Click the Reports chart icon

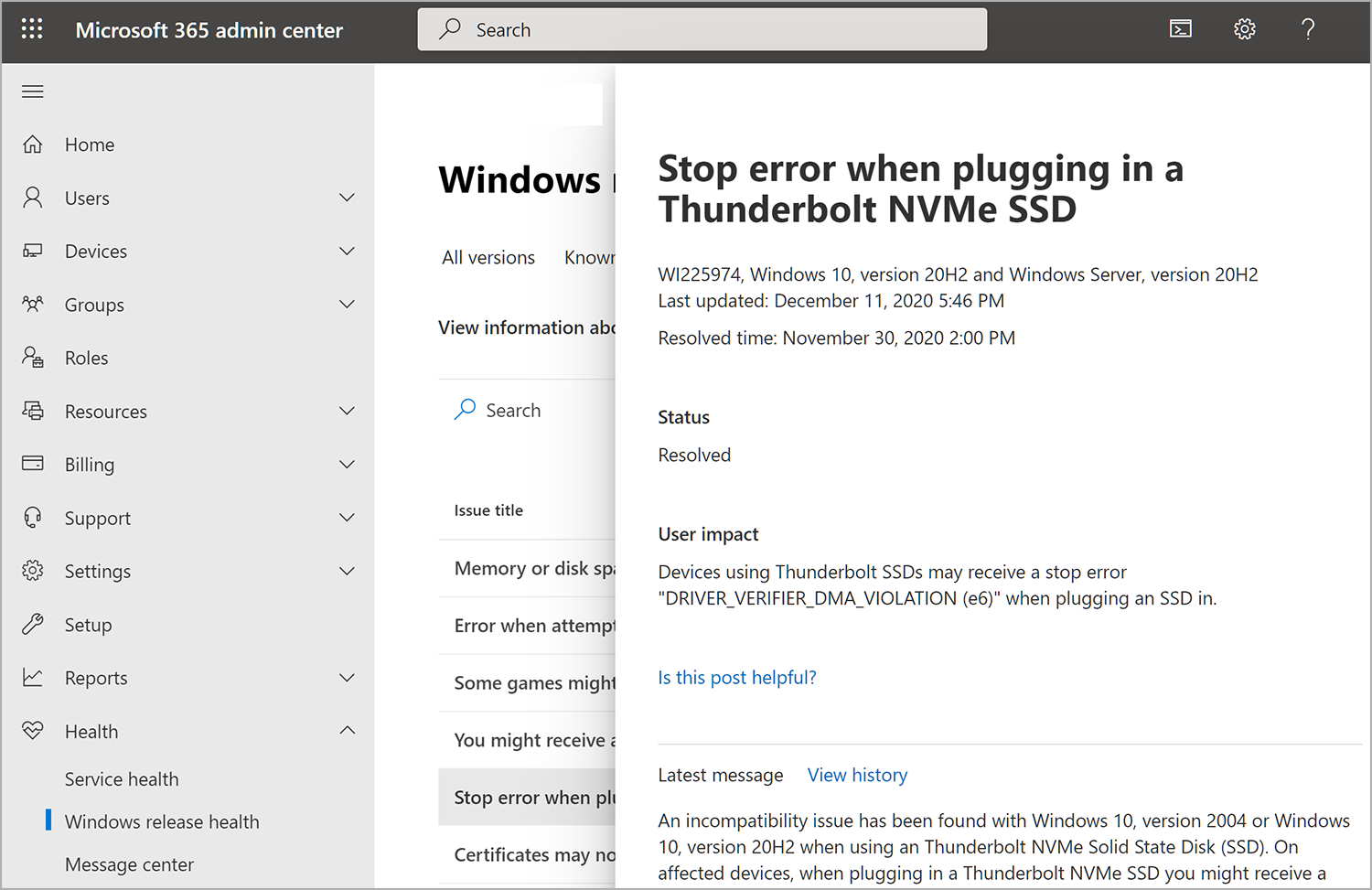pyautogui.click(x=32, y=677)
